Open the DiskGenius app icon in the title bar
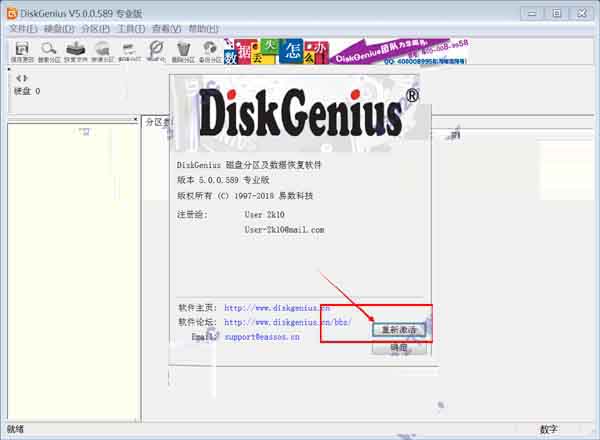The height and width of the screenshot is (440, 600). [x=12, y=13]
